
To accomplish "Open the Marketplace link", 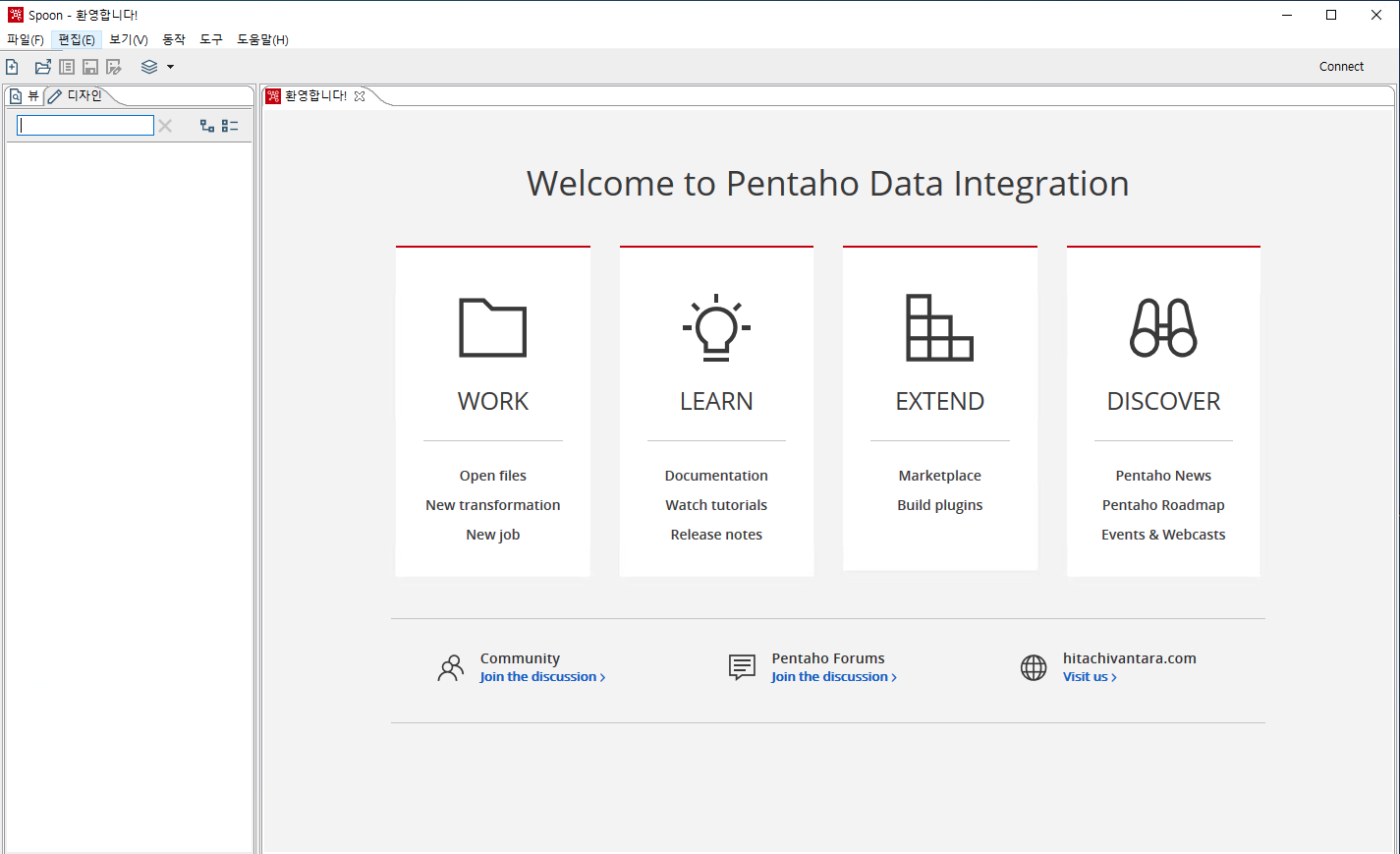I will (939, 476).
